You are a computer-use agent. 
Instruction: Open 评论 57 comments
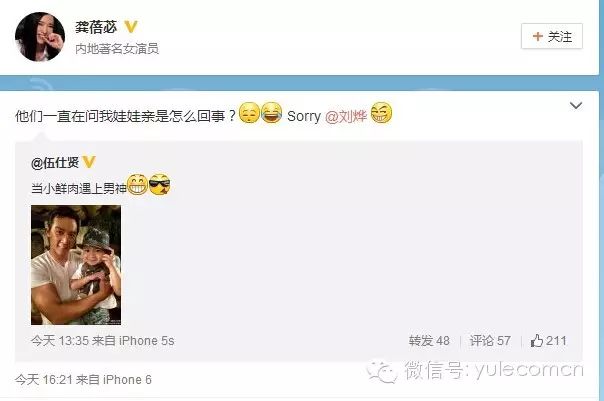[x=490, y=341]
